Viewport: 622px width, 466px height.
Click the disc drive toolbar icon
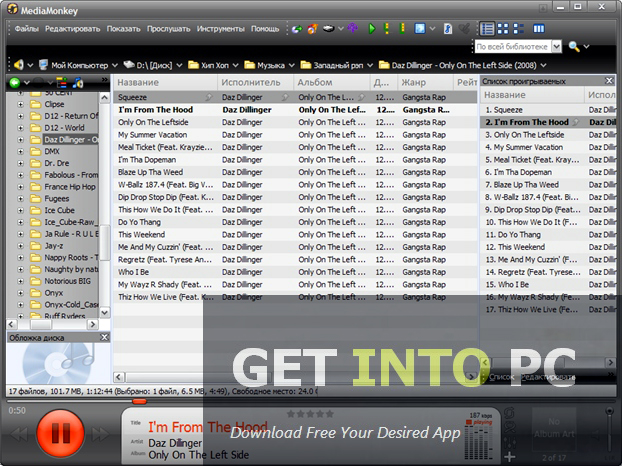coord(328,29)
